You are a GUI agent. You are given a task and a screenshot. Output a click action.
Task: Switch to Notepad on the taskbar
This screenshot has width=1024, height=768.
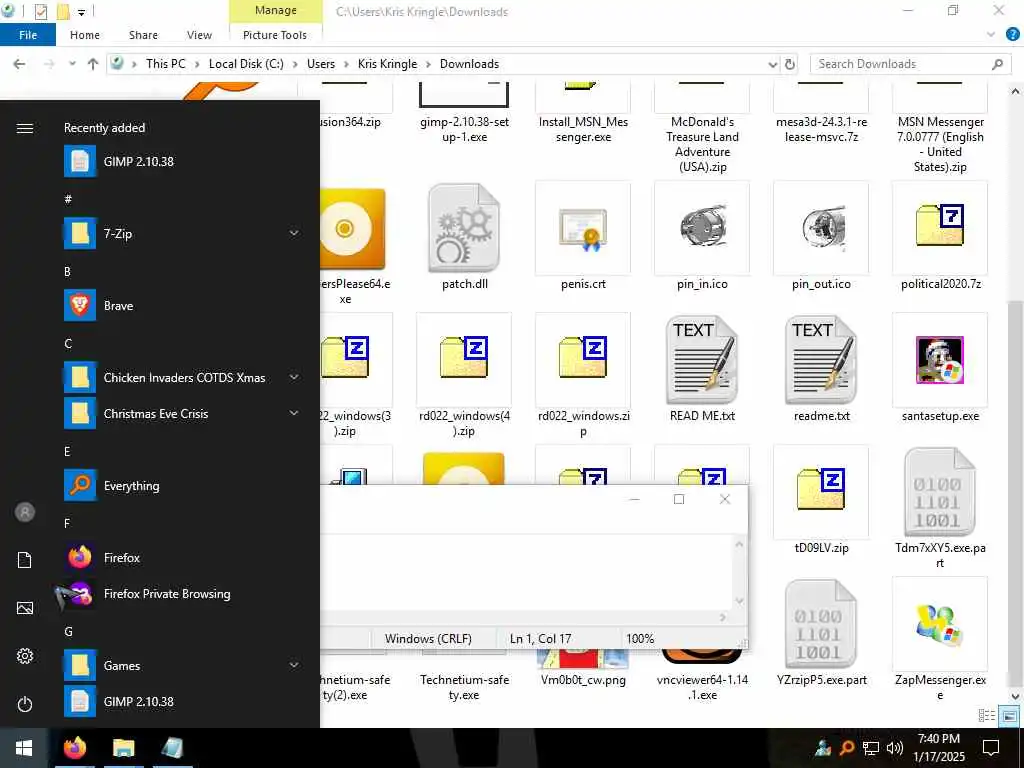(172, 748)
